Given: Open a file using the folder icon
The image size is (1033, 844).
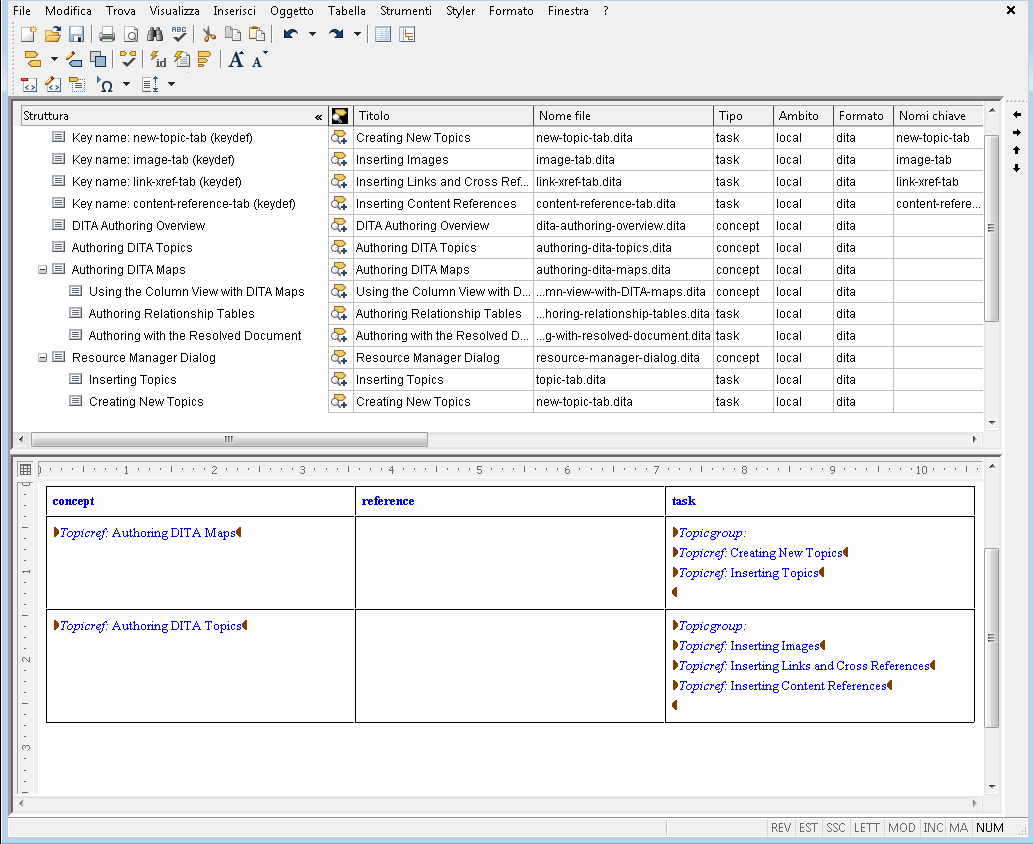Looking at the screenshot, I should 53,34.
